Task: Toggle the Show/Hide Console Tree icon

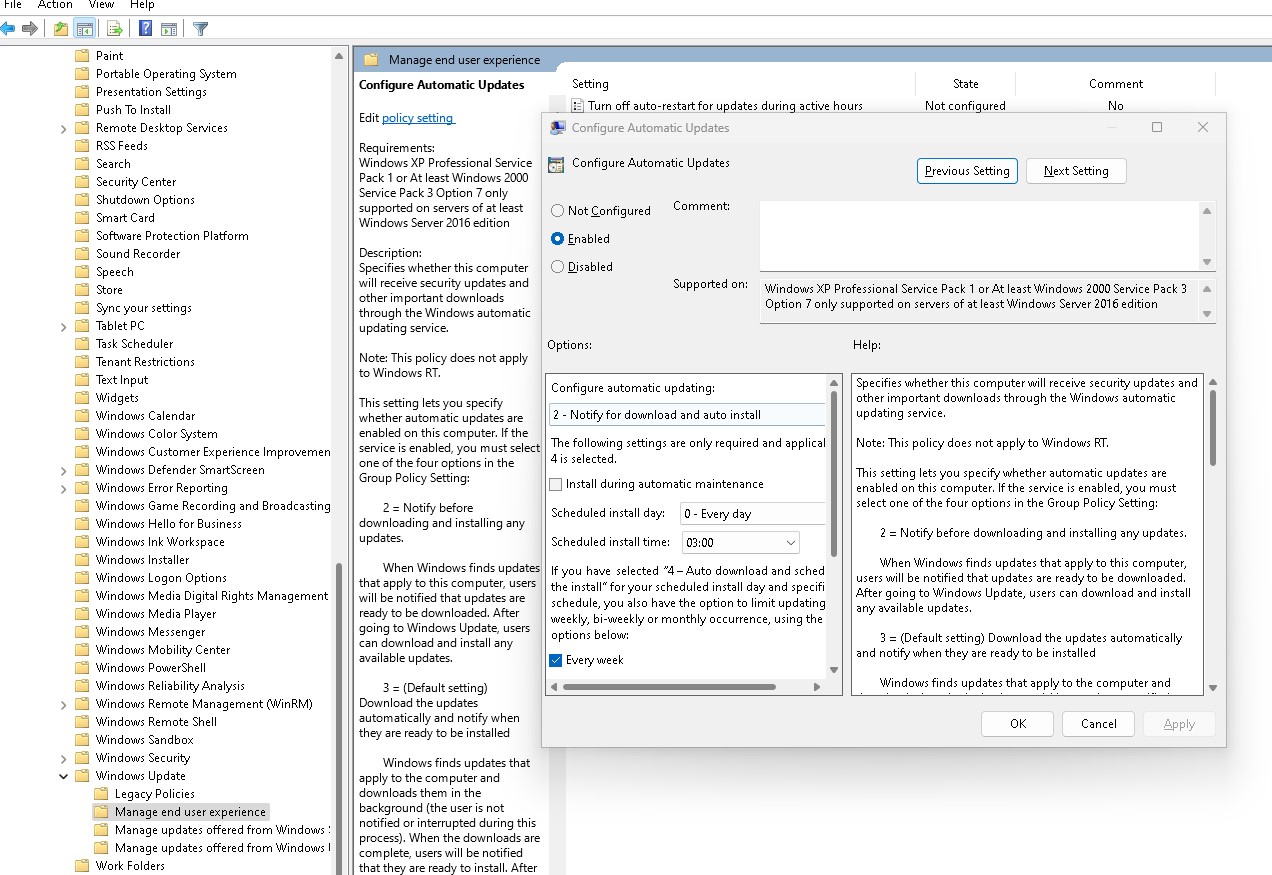Action: tap(85, 28)
